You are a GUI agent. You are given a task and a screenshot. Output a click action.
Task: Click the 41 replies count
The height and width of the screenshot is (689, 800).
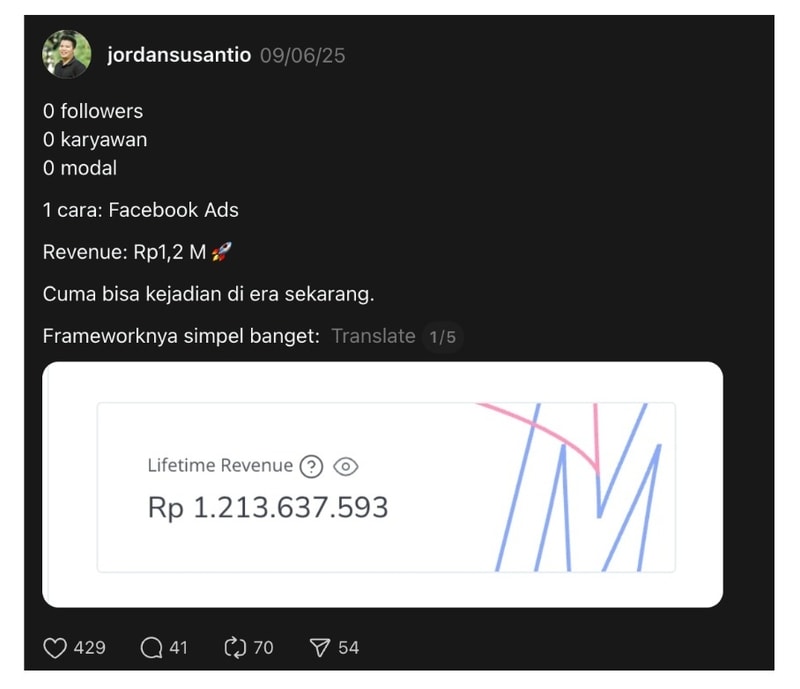[x=178, y=648]
